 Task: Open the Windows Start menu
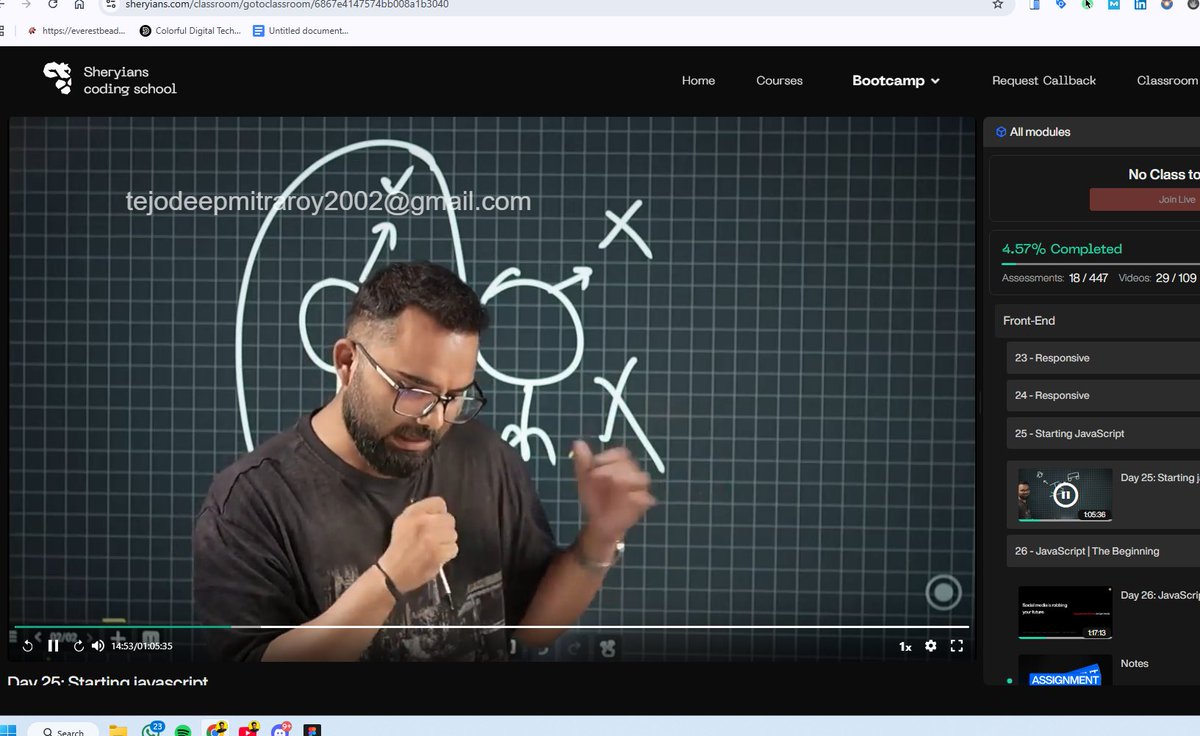(8, 731)
